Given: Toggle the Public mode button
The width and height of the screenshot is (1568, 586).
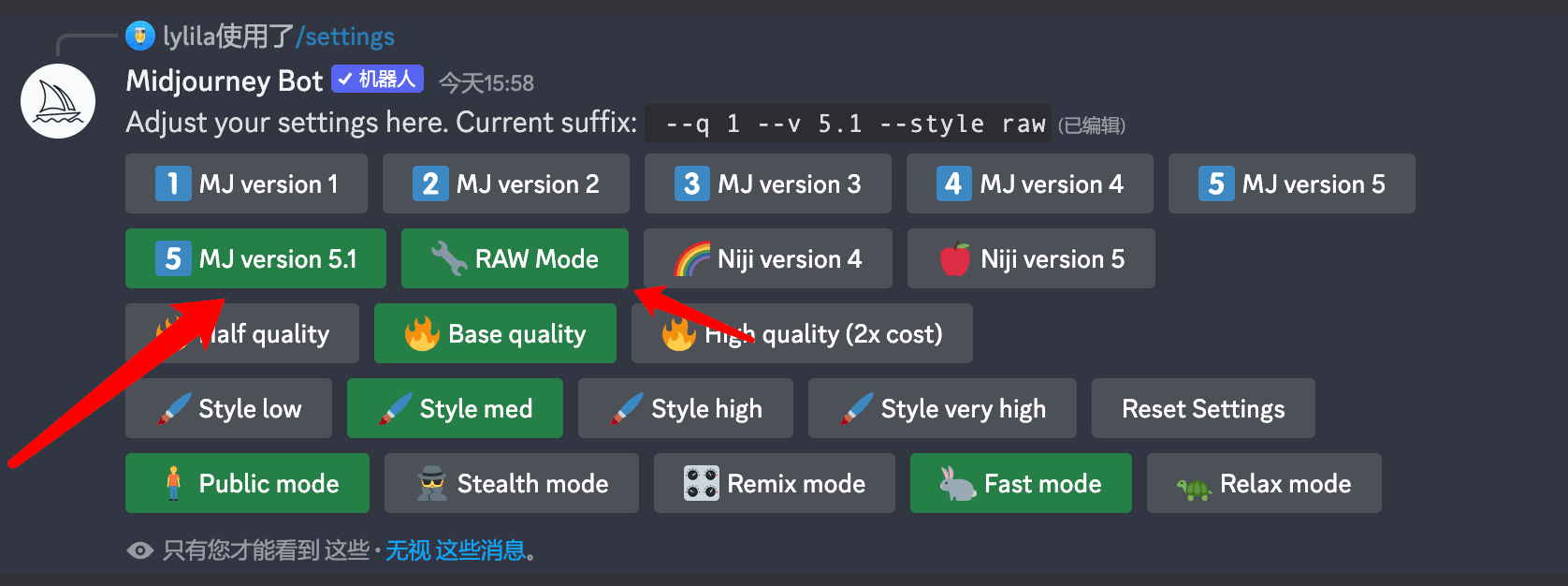Looking at the screenshot, I should [x=247, y=483].
